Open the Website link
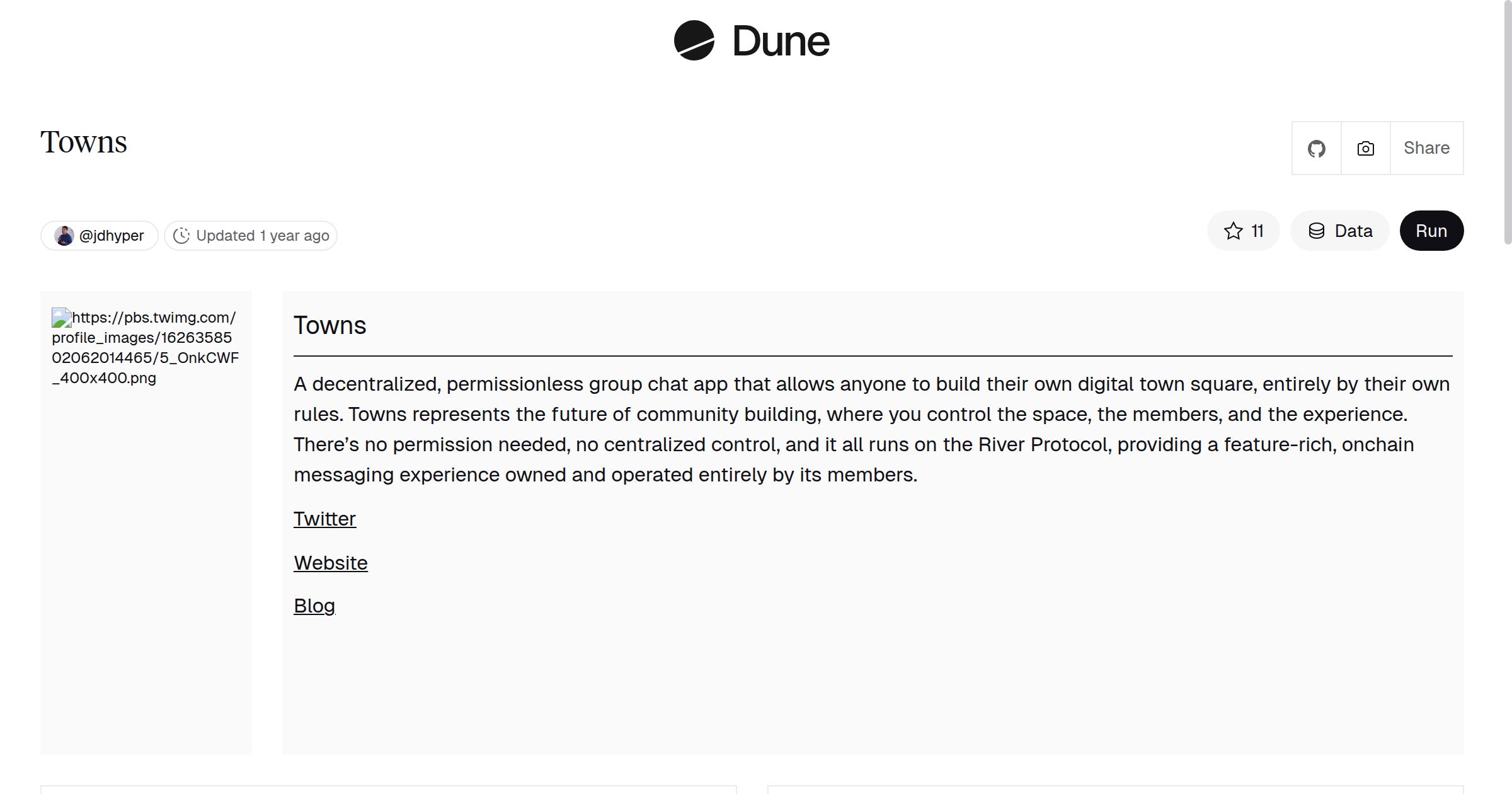 (x=330, y=563)
